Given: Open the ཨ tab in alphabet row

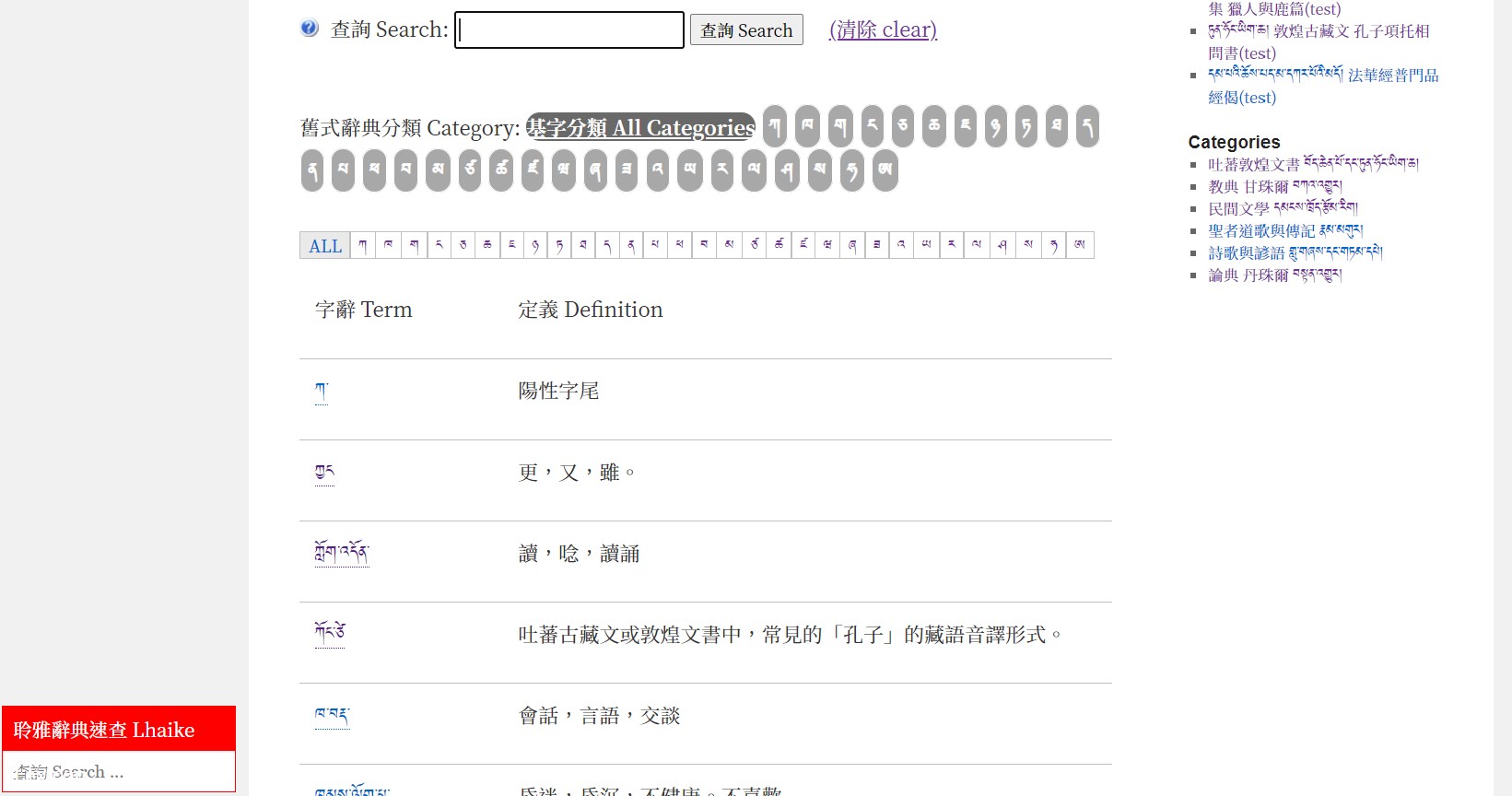Looking at the screenshot, I should click(x=1080, y=246).
